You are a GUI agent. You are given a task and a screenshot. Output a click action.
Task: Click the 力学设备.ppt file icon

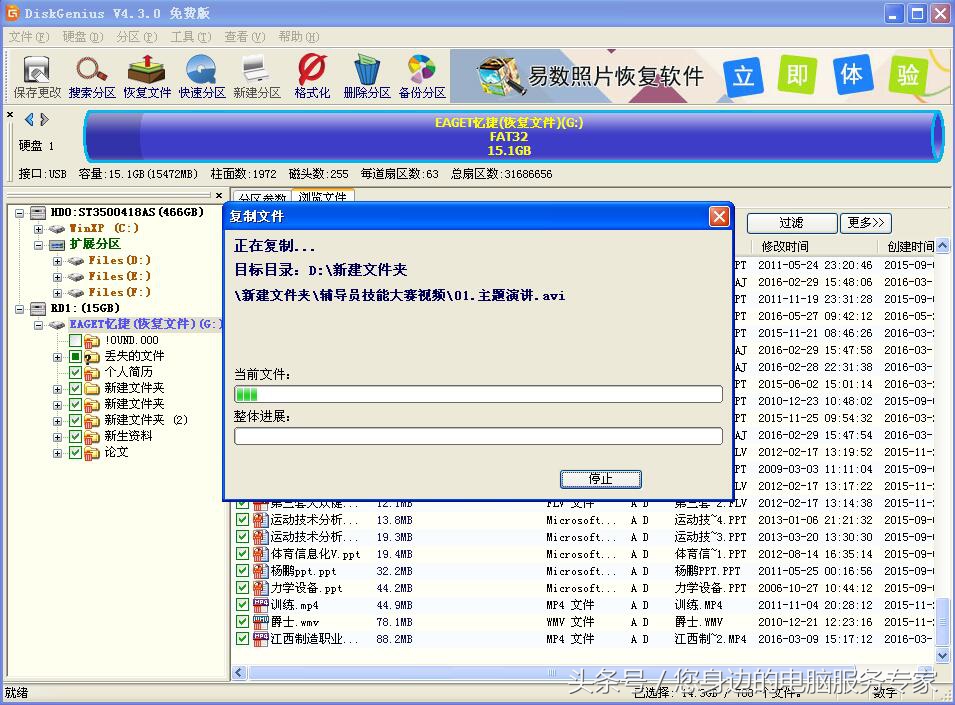[261, 588]
